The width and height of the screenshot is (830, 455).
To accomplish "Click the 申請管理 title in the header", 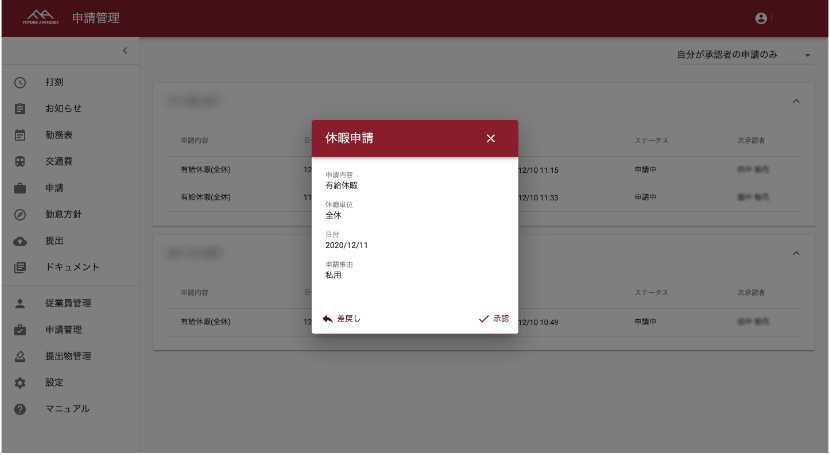I will click(x=96, y=19).
